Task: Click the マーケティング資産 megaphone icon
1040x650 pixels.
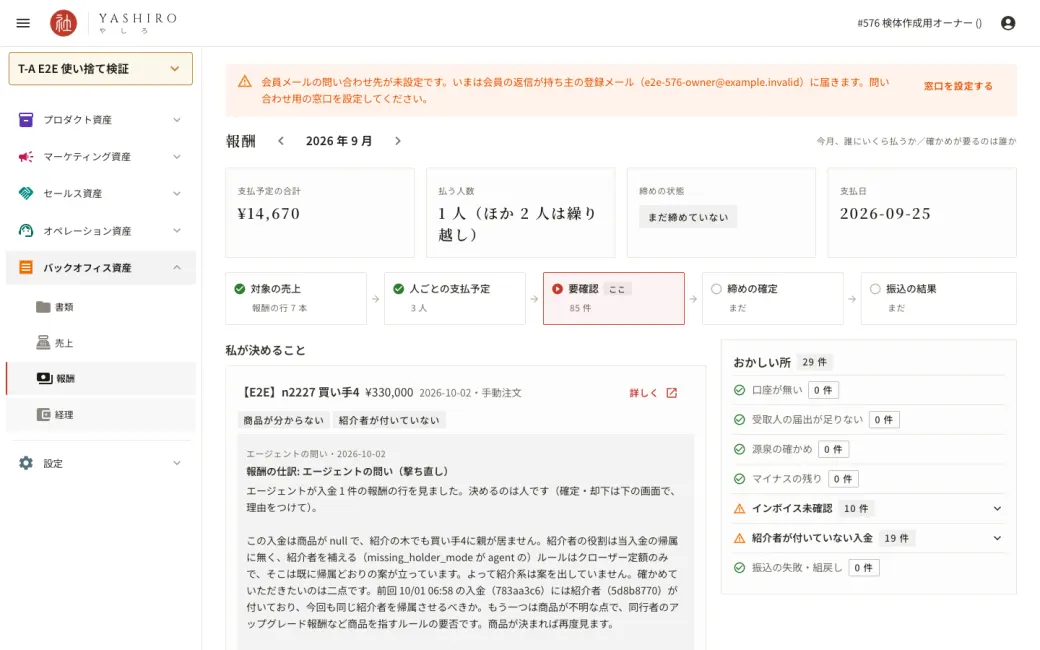Action: coord(26,157)
